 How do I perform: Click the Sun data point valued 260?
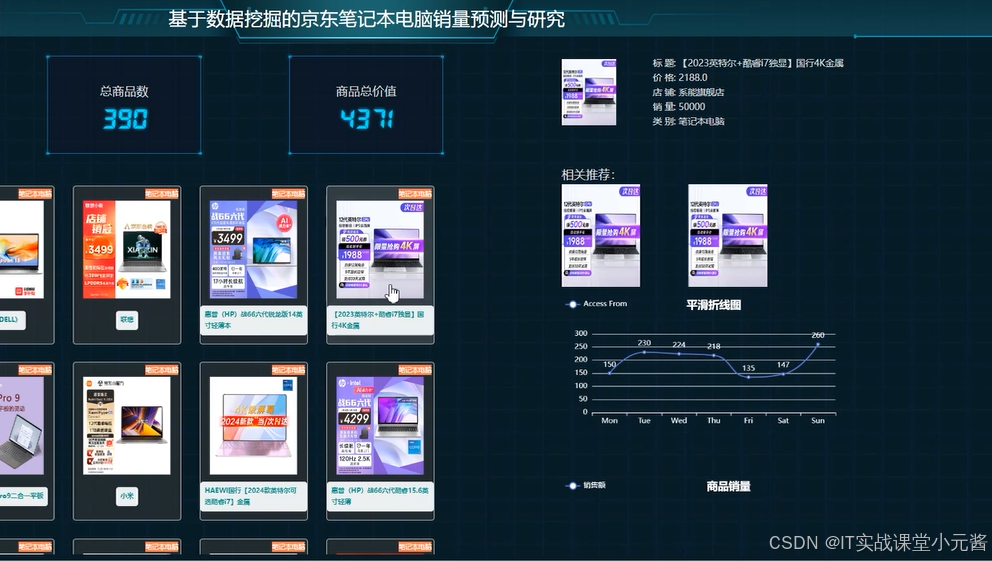click(x=818, y=344)
